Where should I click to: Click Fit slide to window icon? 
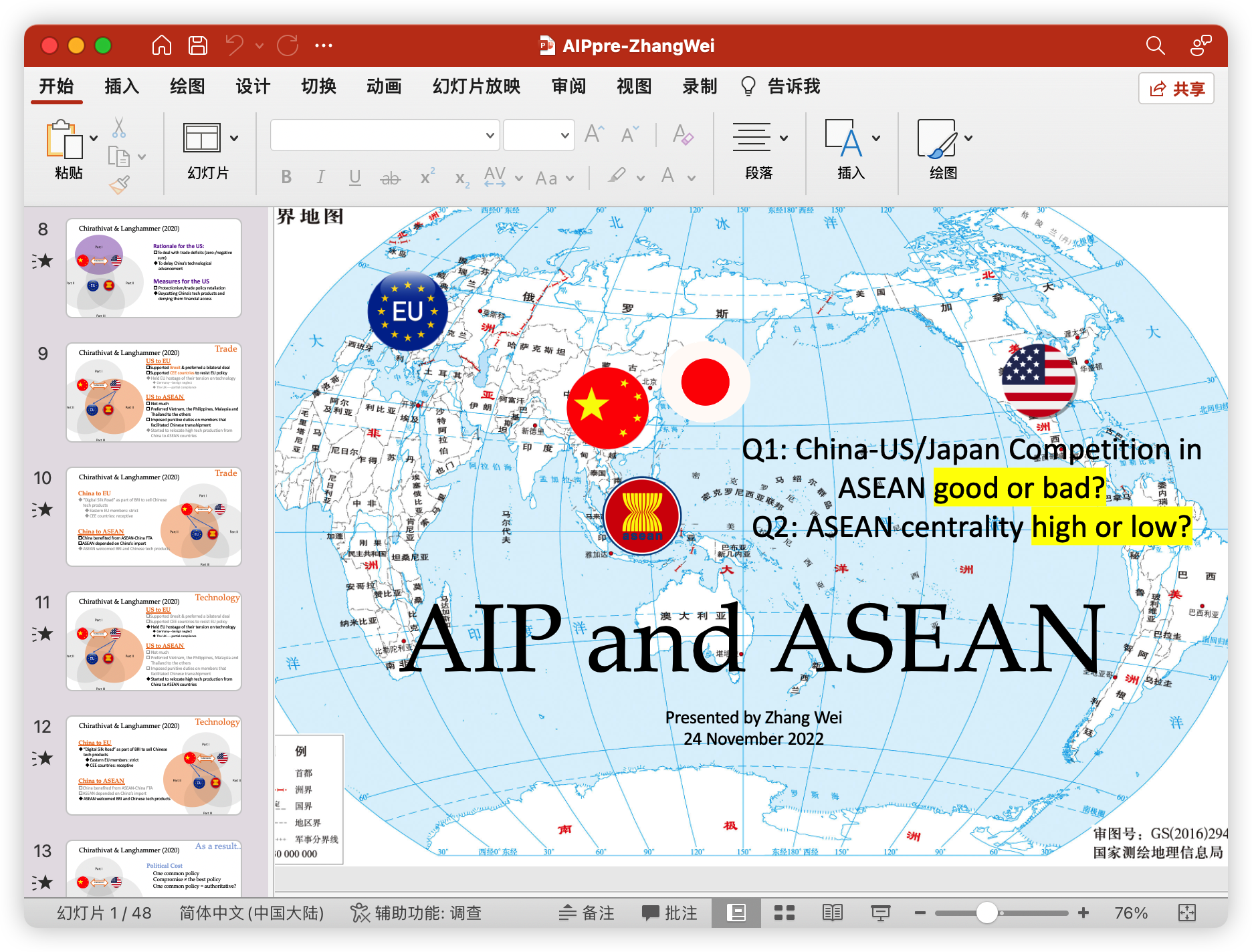click(1187, 913)
